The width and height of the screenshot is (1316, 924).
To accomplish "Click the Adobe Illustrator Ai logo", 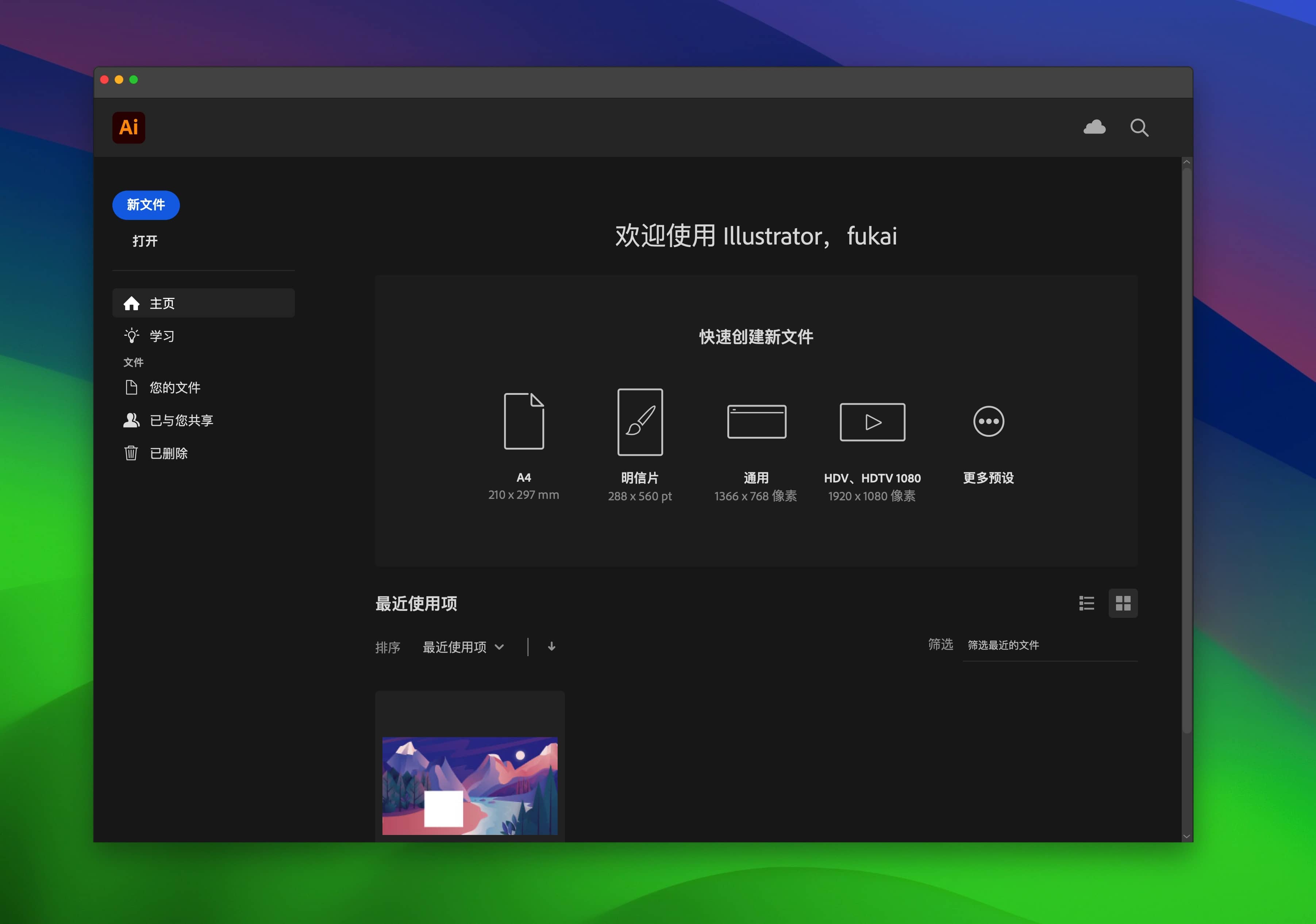I will click(x=128, y=127).
